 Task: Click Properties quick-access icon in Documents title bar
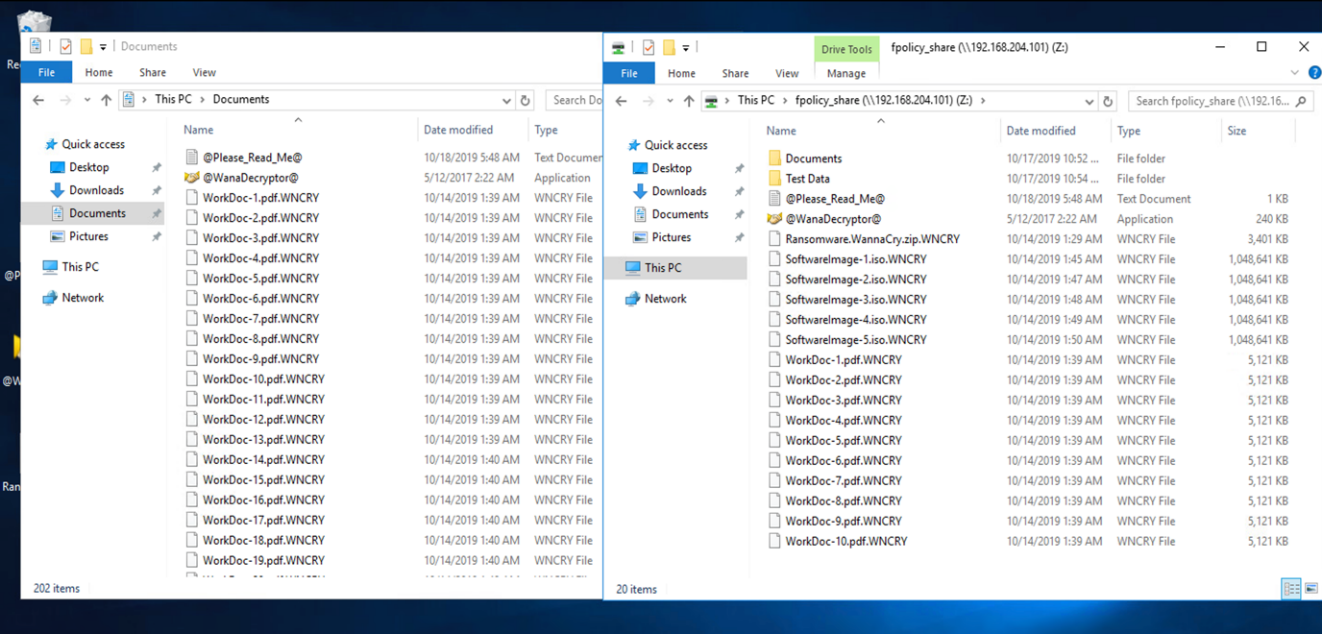click(66, 46)
